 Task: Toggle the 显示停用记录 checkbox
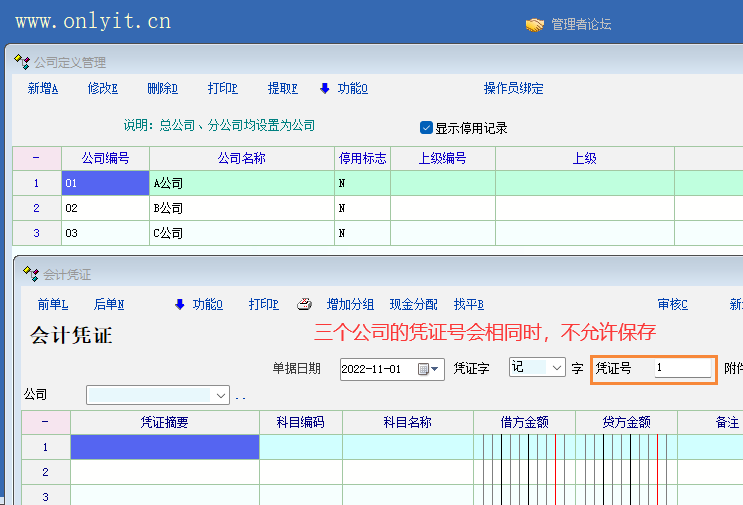[426, 128]
